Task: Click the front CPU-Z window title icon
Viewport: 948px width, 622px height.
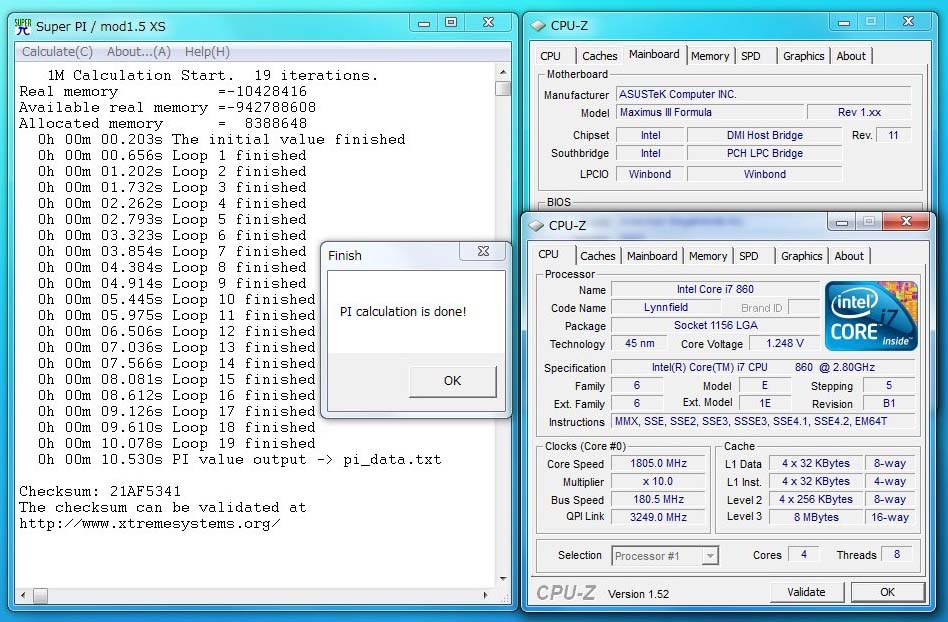Action: tap(536, 226)
